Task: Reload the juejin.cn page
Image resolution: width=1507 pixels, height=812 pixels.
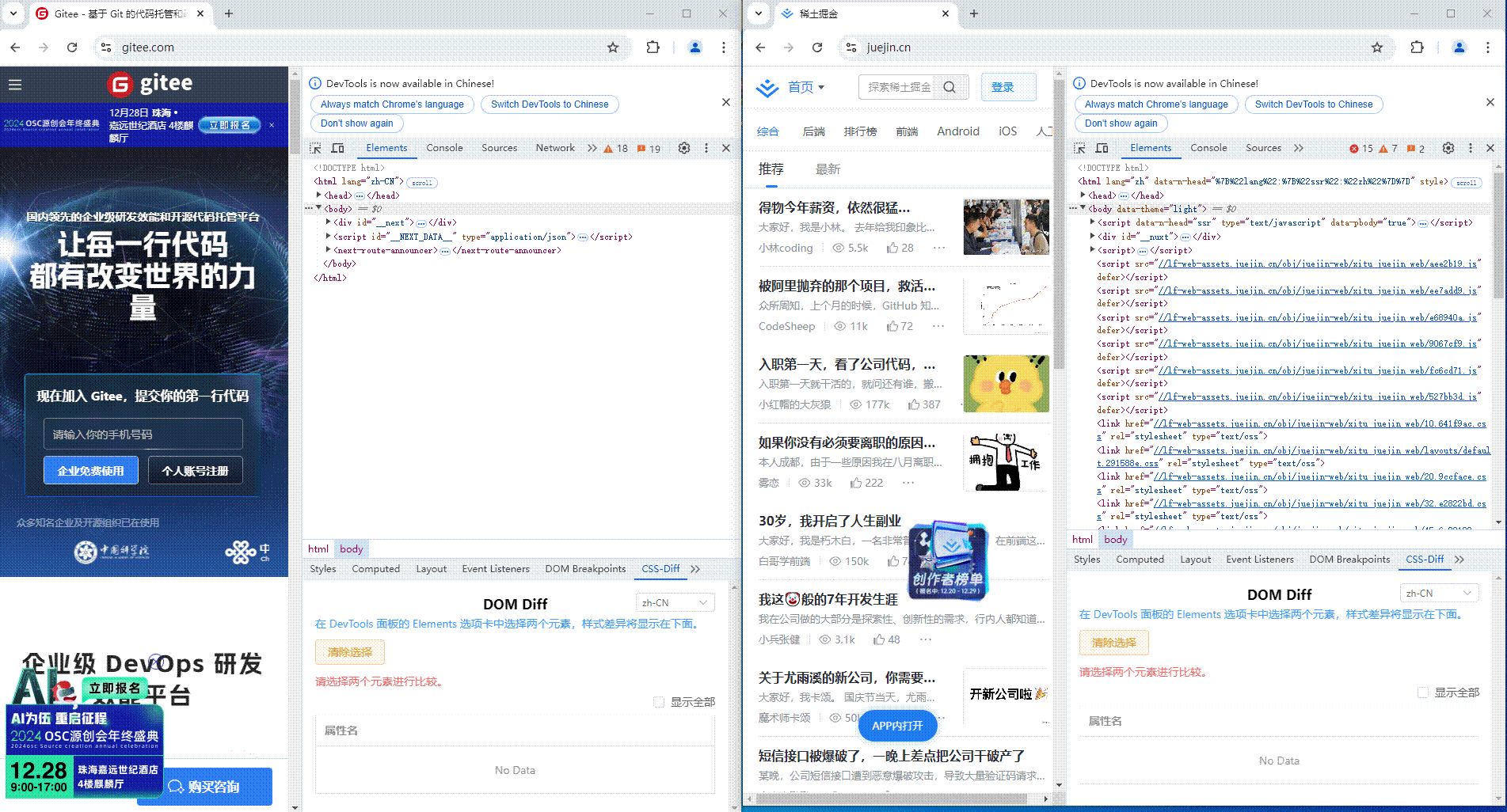Action: point(817,47)
